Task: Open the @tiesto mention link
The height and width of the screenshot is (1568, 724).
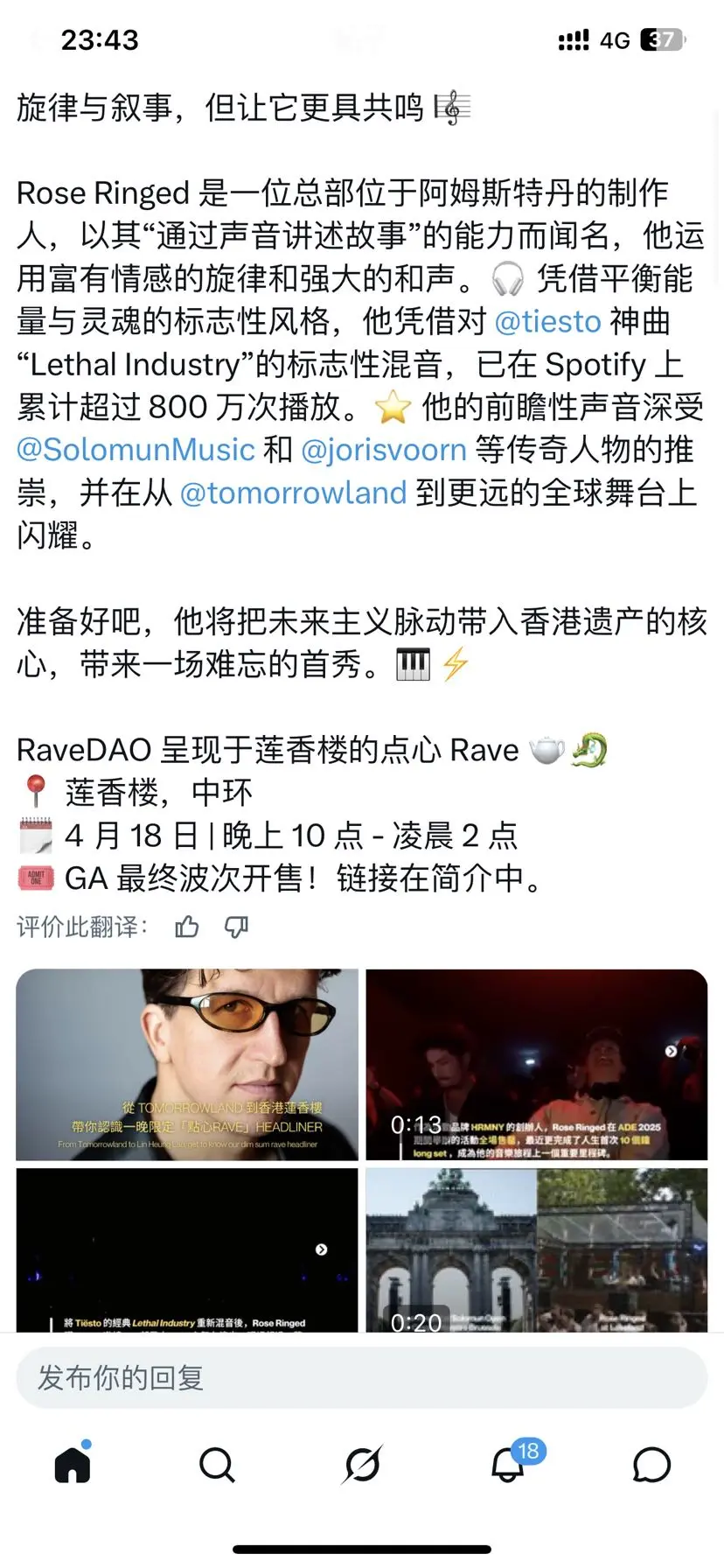Action: 548,321
